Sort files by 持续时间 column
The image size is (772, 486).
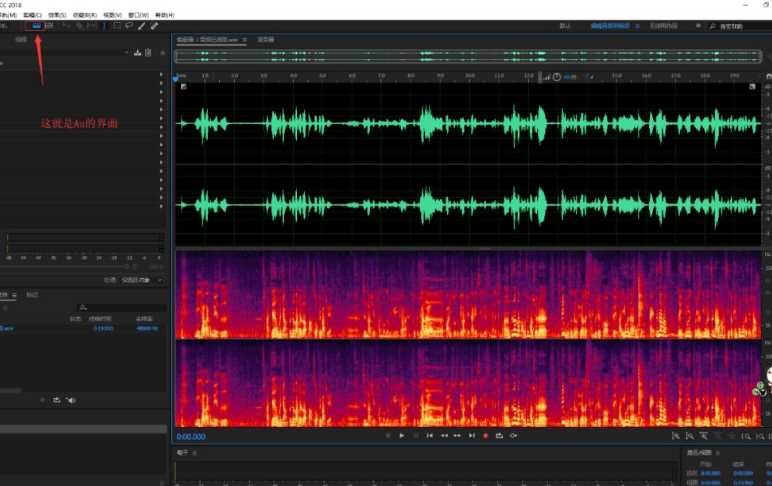(x=100, y=319)
